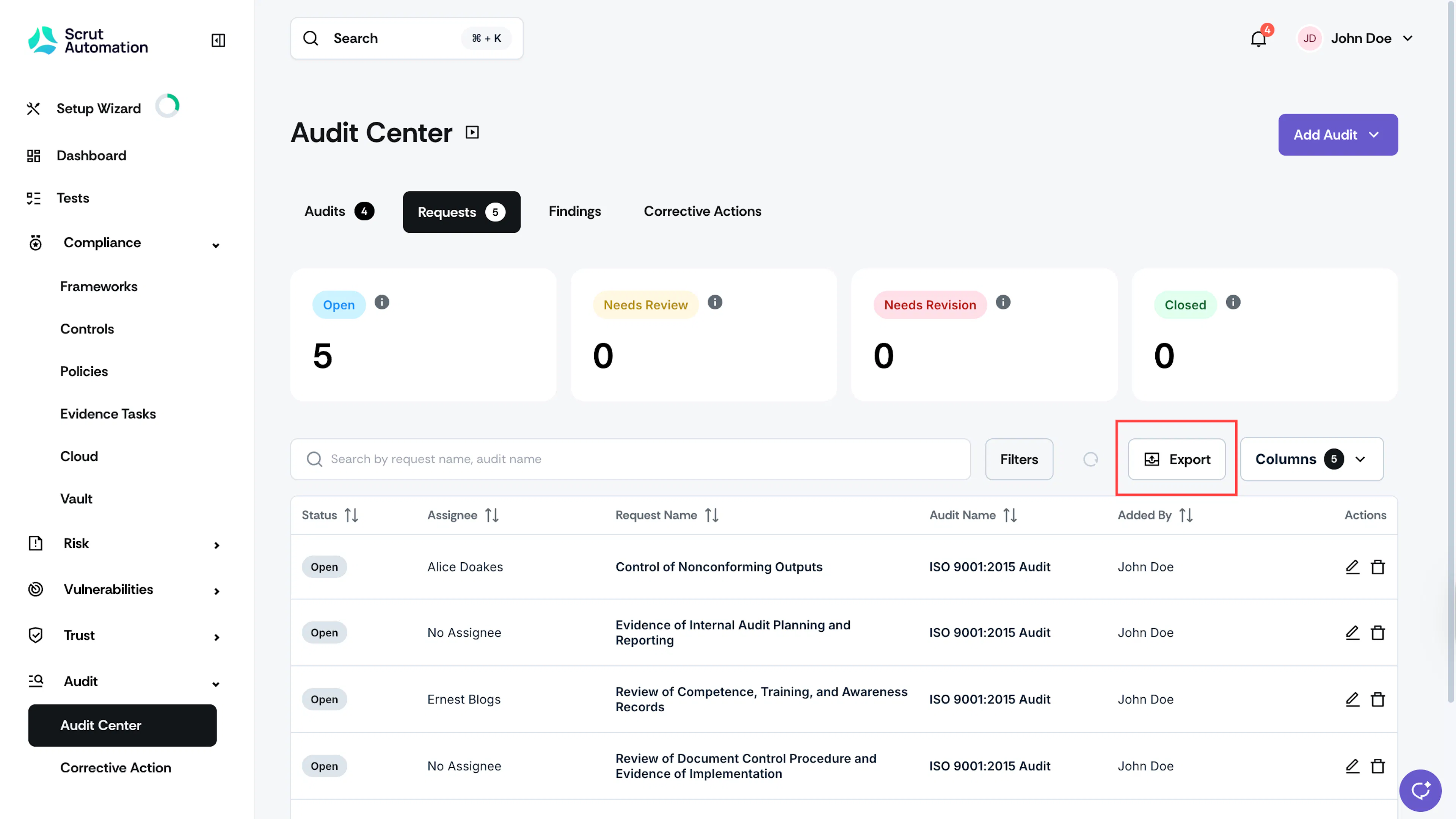
Task: Delete the Control of Nonconforming Outputs request
Action: (1378, 567)
